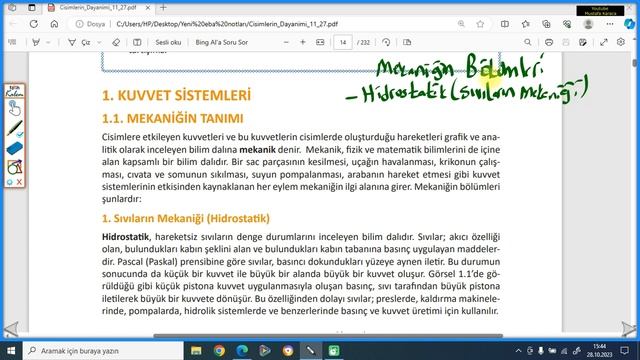
Task: Open the Windows Start menu
Action: pyautogui.click(x=11, y=351)
